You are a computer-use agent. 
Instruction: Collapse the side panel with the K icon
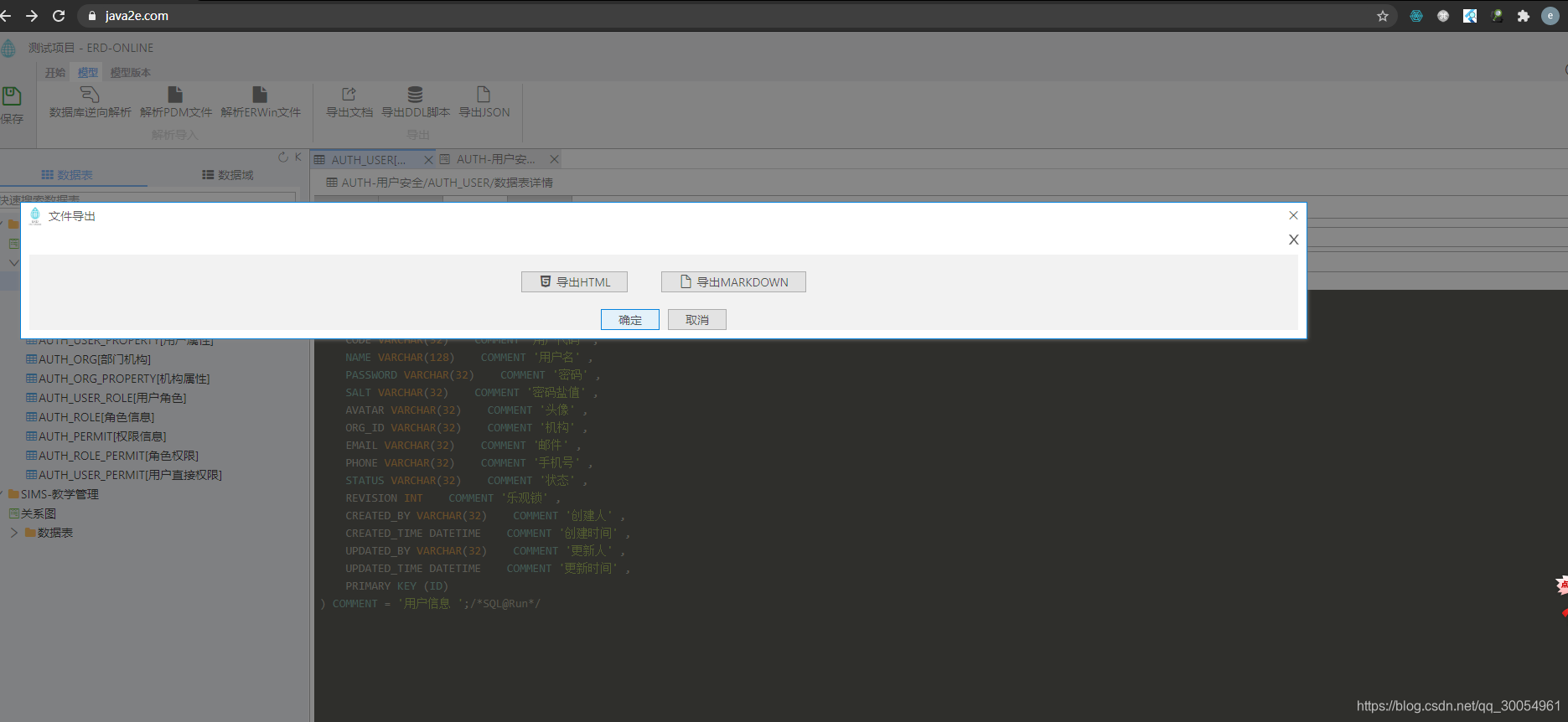(298, 157)
